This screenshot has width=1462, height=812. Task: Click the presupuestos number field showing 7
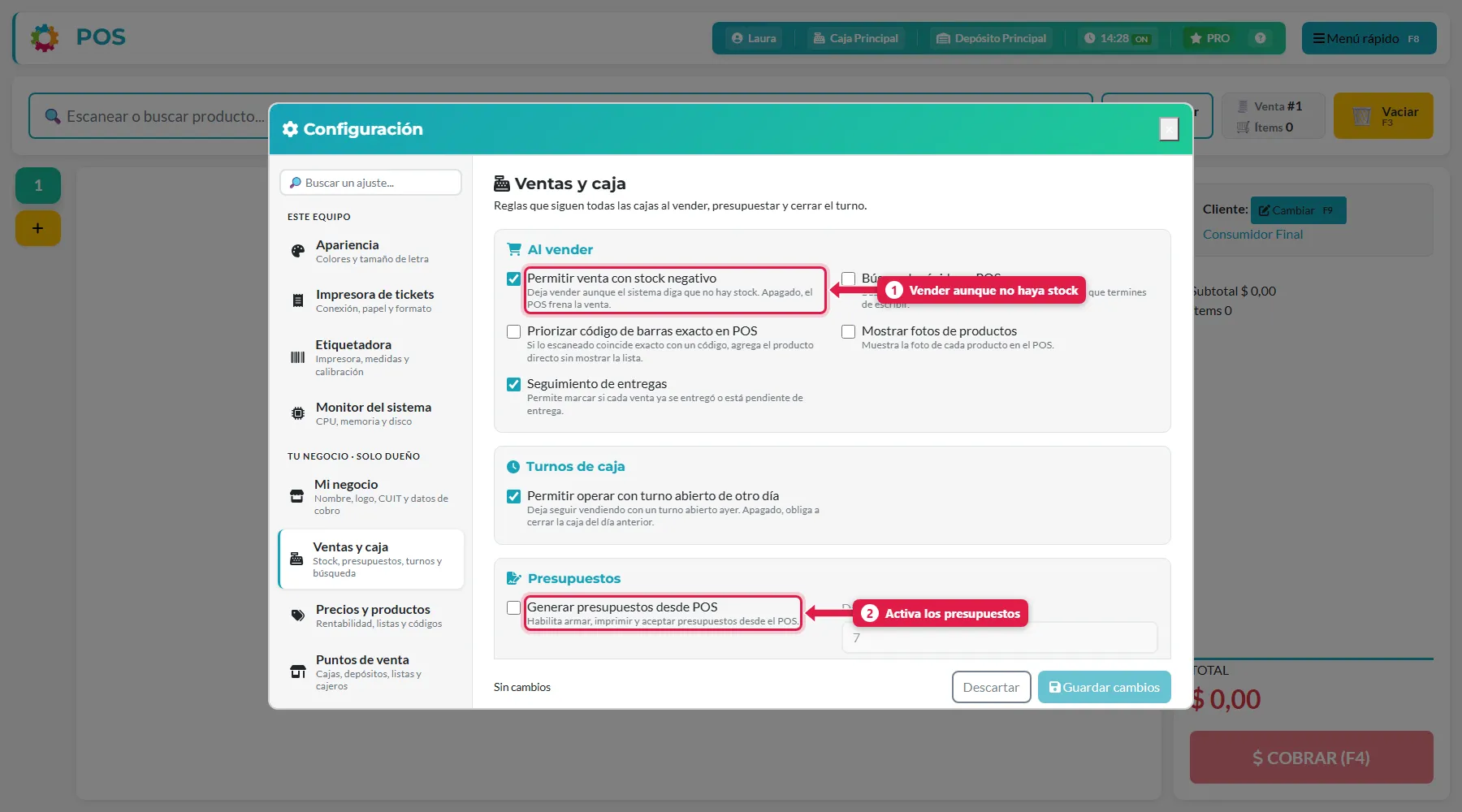pos(999,638)
